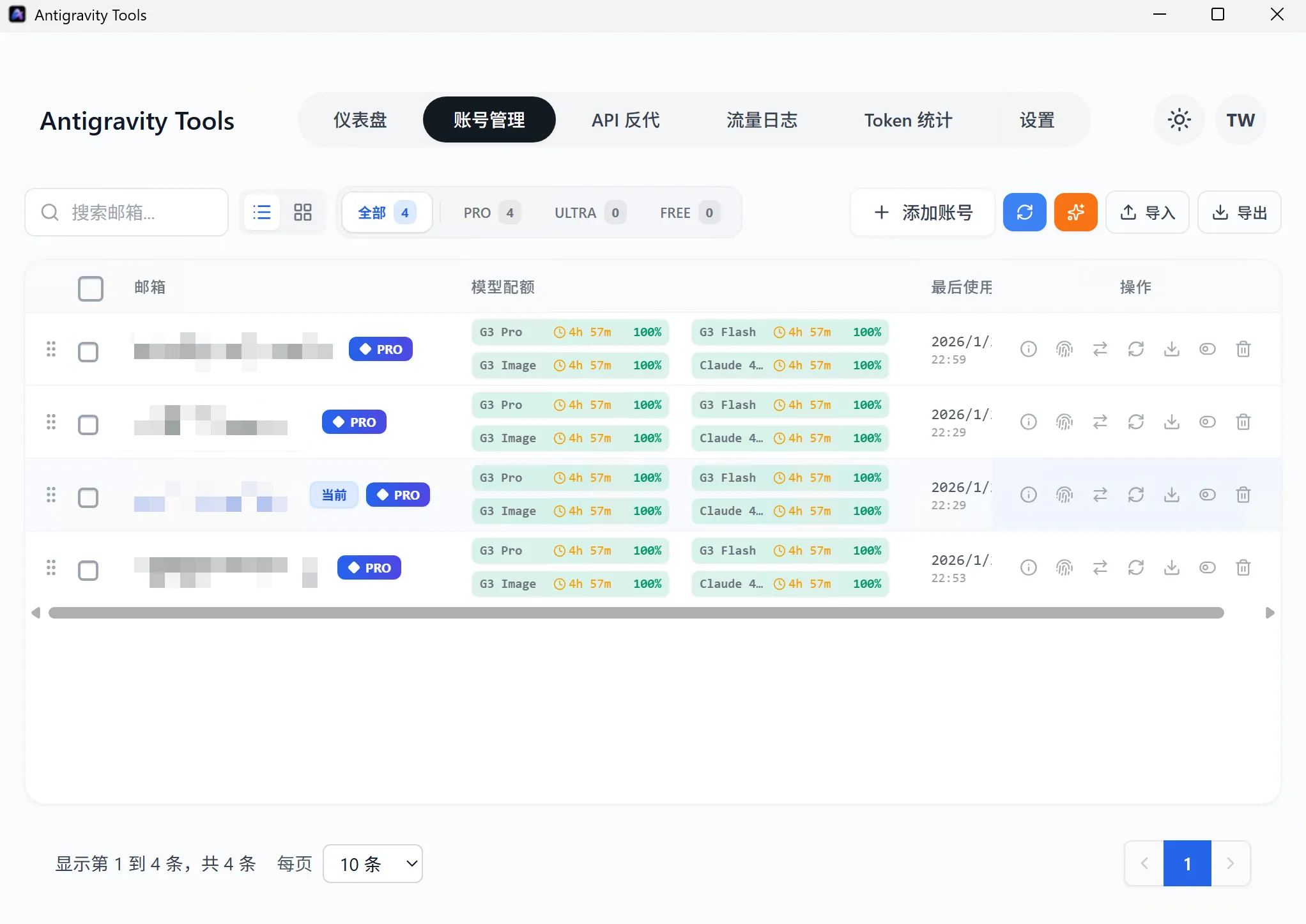Delete the fourth account via trash icon
Image resolution: width=1306 pixels, height=924 pixels.
pyautogui.click(x=1243, y=567)
